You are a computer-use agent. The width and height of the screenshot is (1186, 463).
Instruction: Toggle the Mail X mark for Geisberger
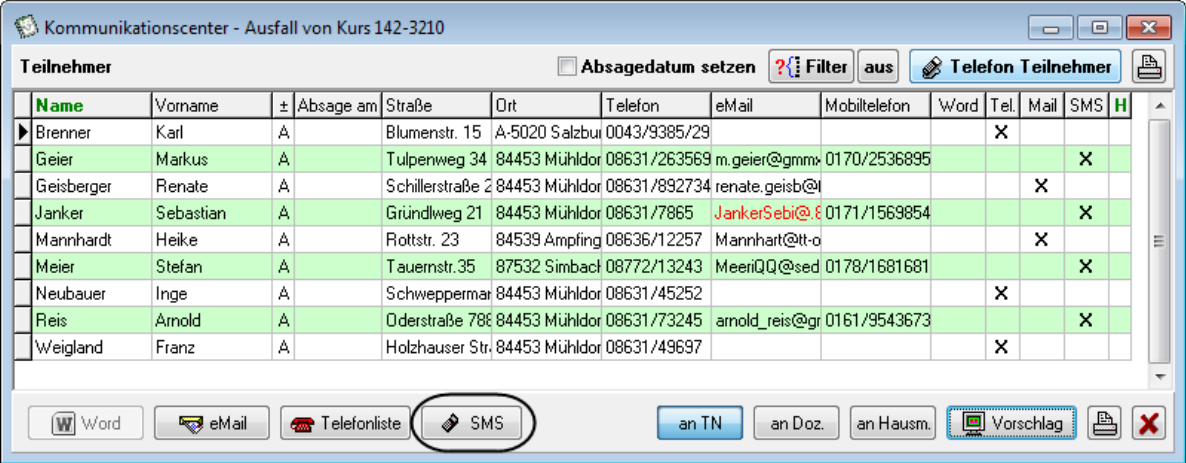click(1041, 186)
